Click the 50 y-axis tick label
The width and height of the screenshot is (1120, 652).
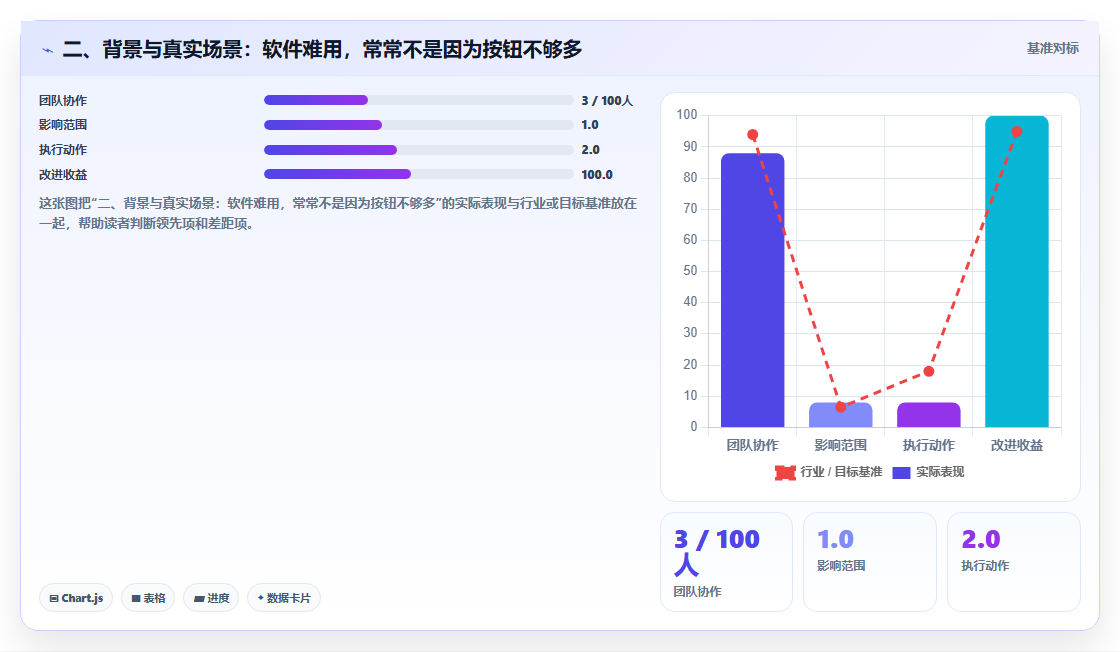(x=690, y=271)
